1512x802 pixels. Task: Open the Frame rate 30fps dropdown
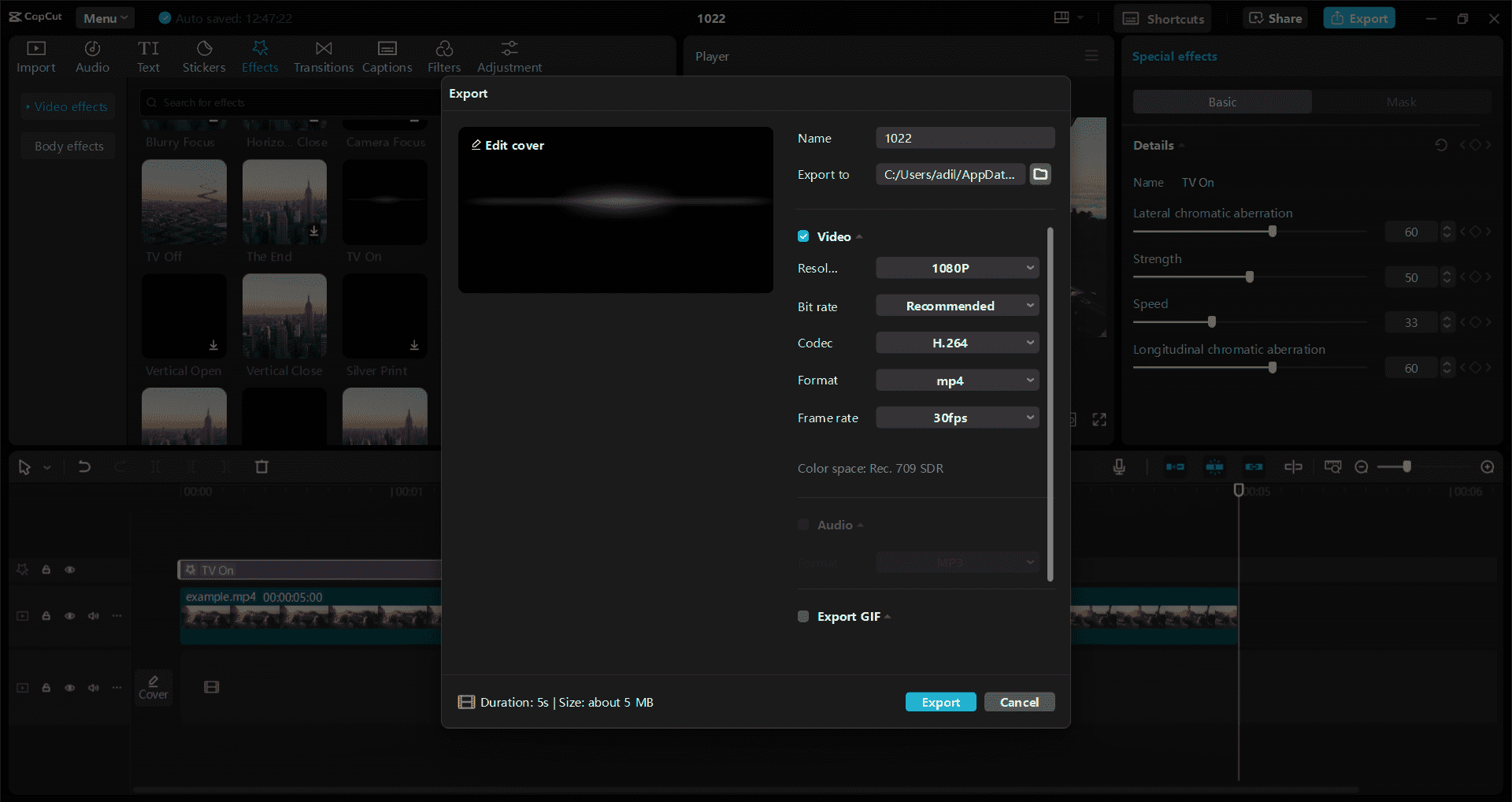(x=957, y=418)
